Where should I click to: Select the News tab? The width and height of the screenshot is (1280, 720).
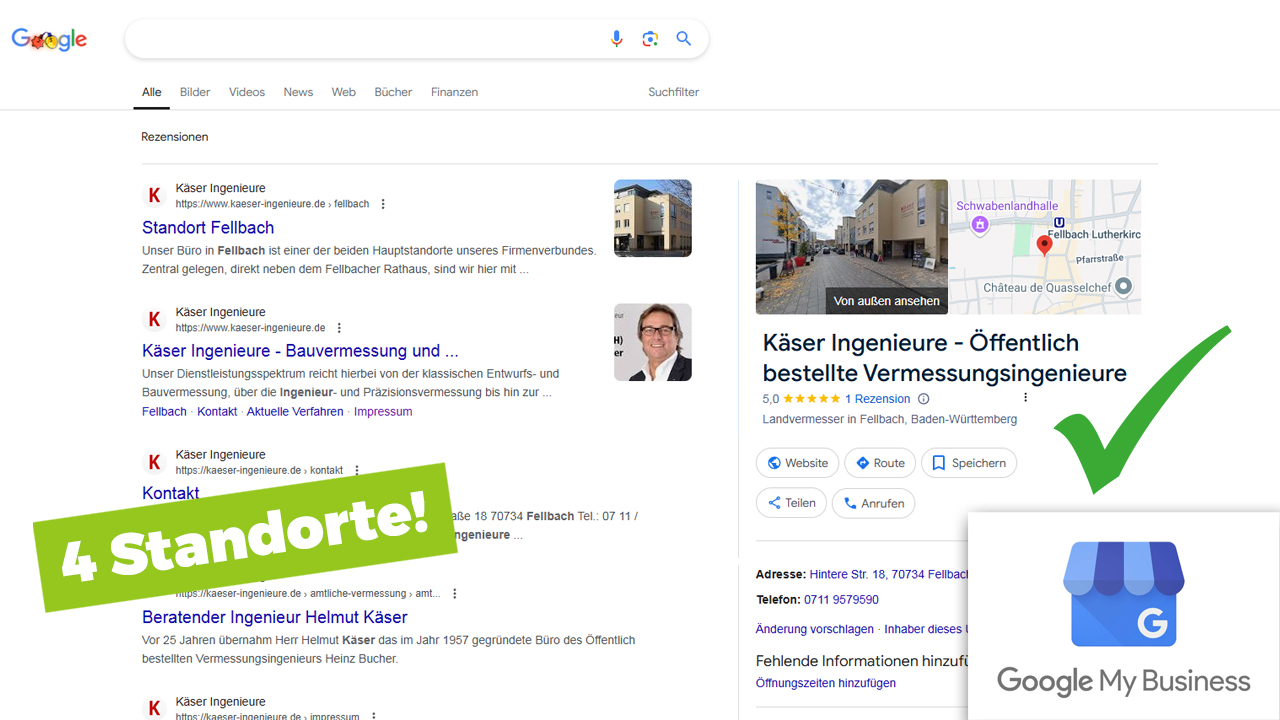[x=298, y=92]
